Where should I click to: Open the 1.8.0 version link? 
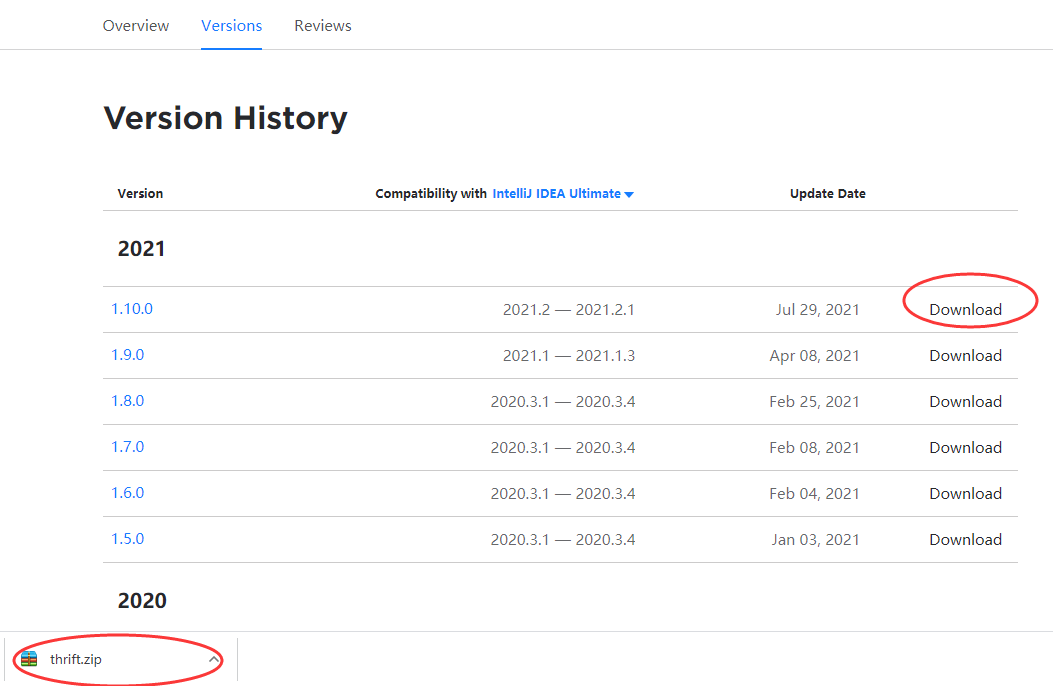tap(127, 401)
